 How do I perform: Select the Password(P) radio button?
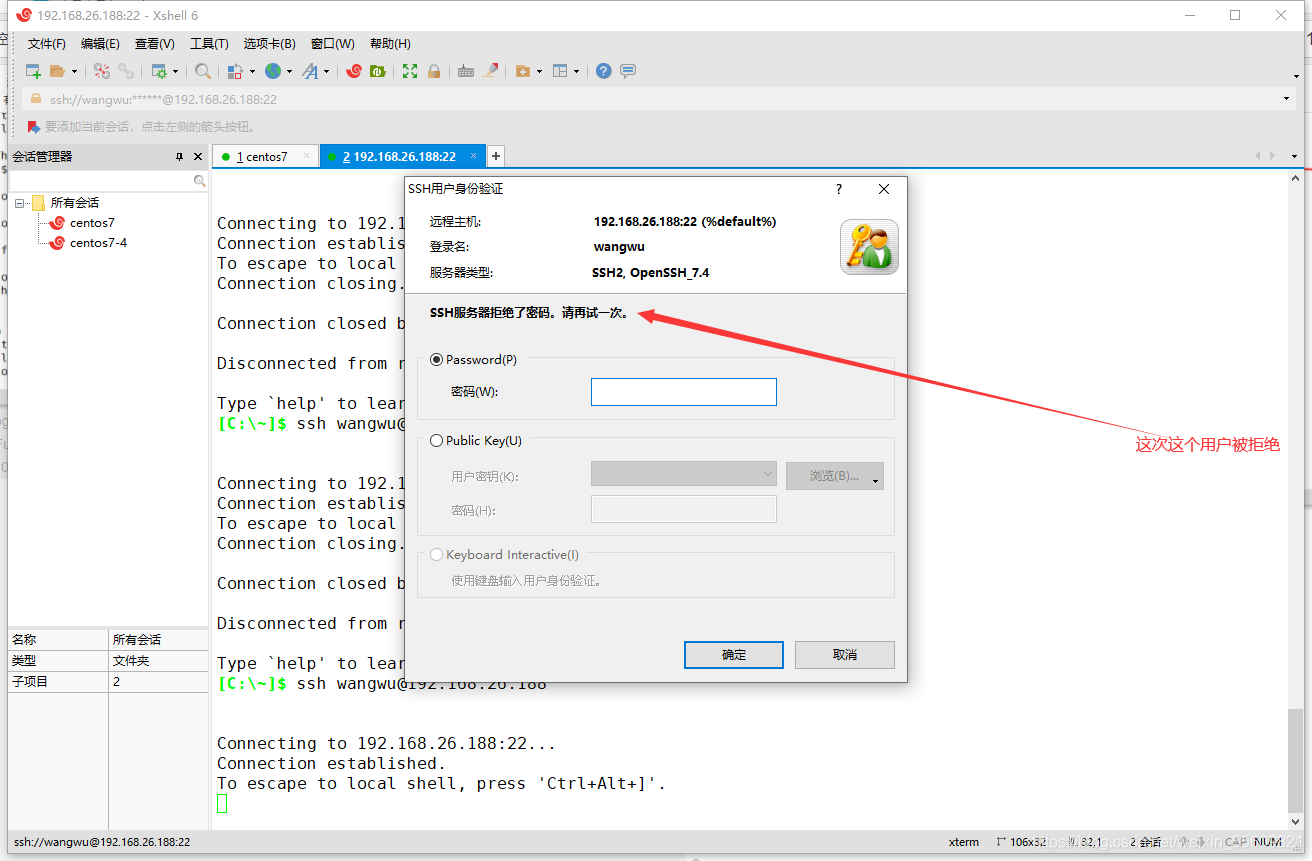click(436, 360)
